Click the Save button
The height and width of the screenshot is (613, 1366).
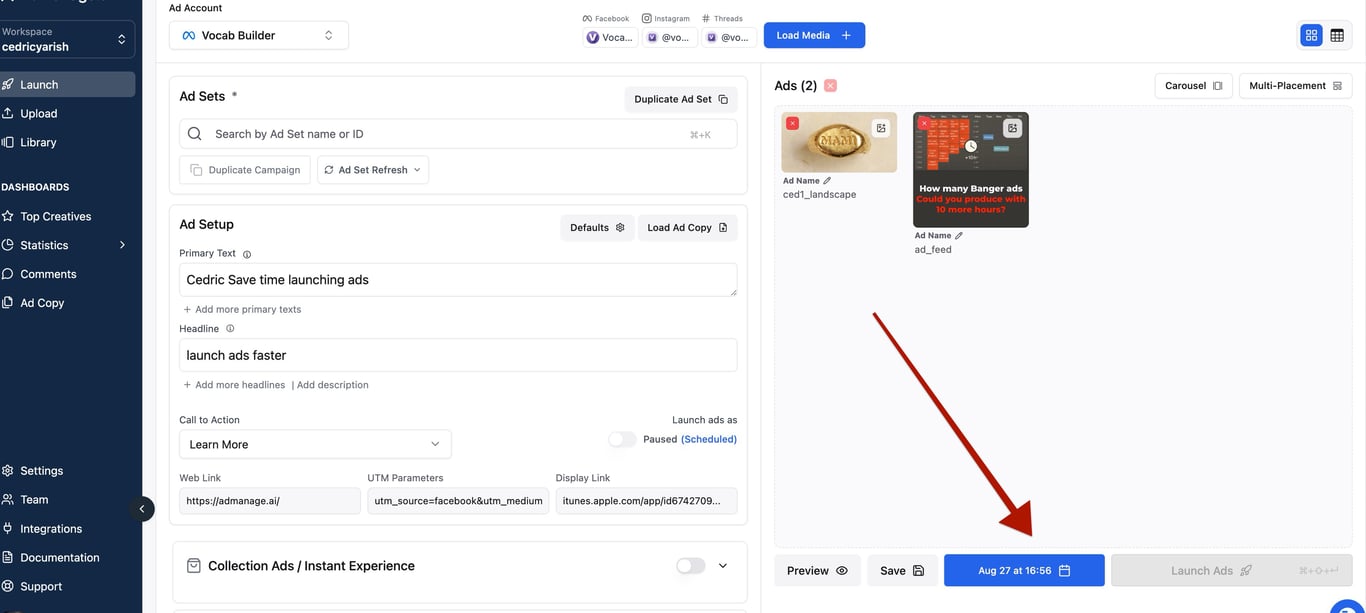[x=902, y=571]
